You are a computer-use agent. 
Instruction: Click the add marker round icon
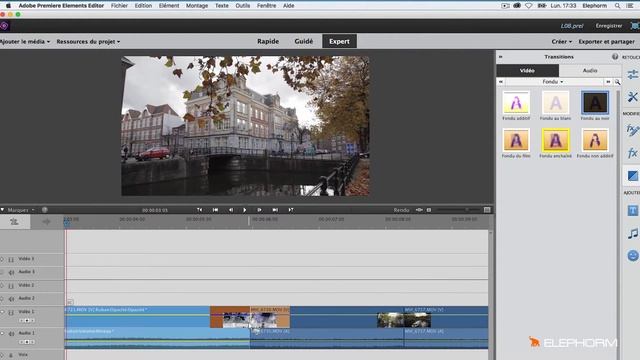[x=44, y=210]
